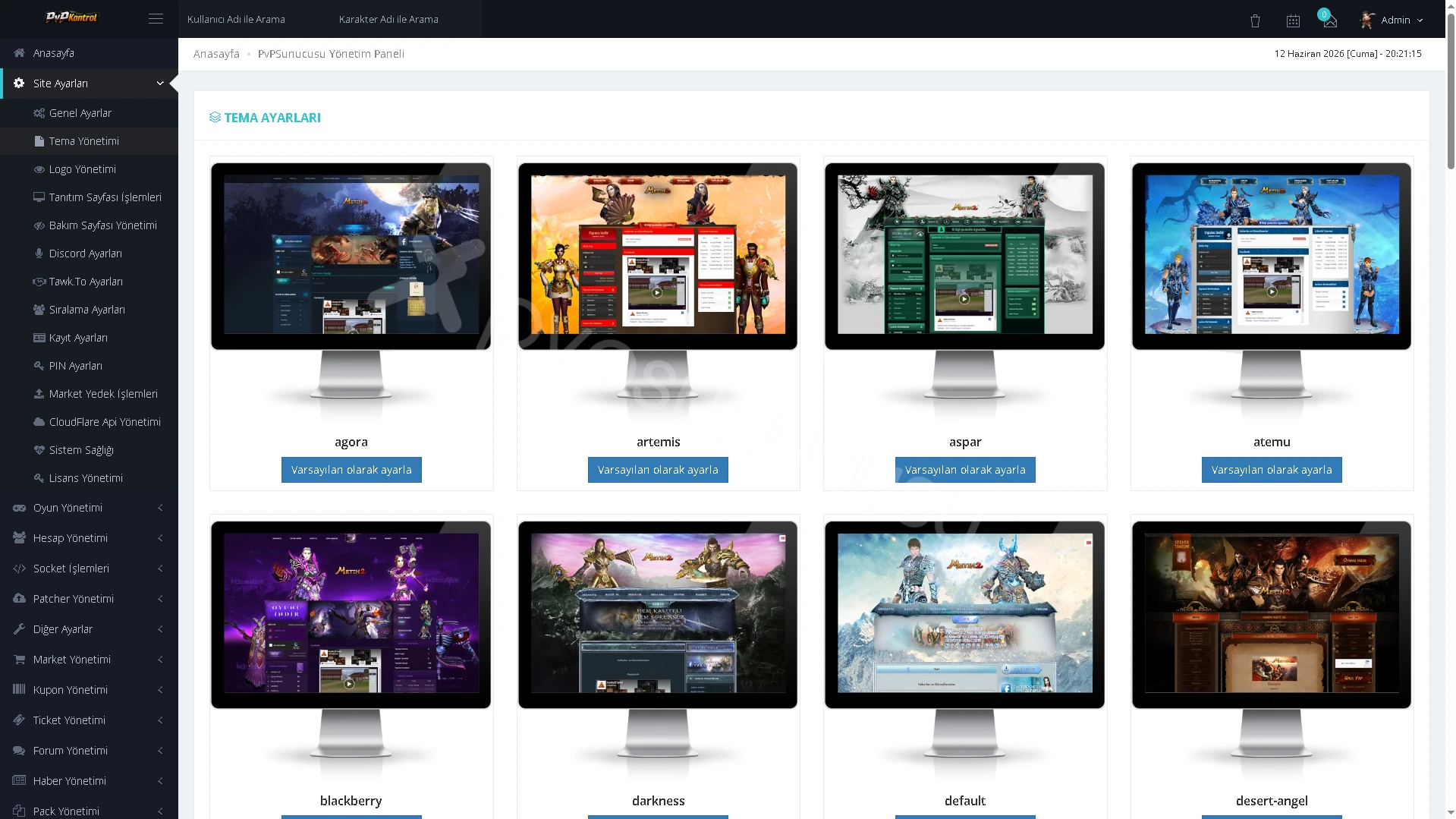
Task: Set aspar theme as default button
Action: click(965, 470)
